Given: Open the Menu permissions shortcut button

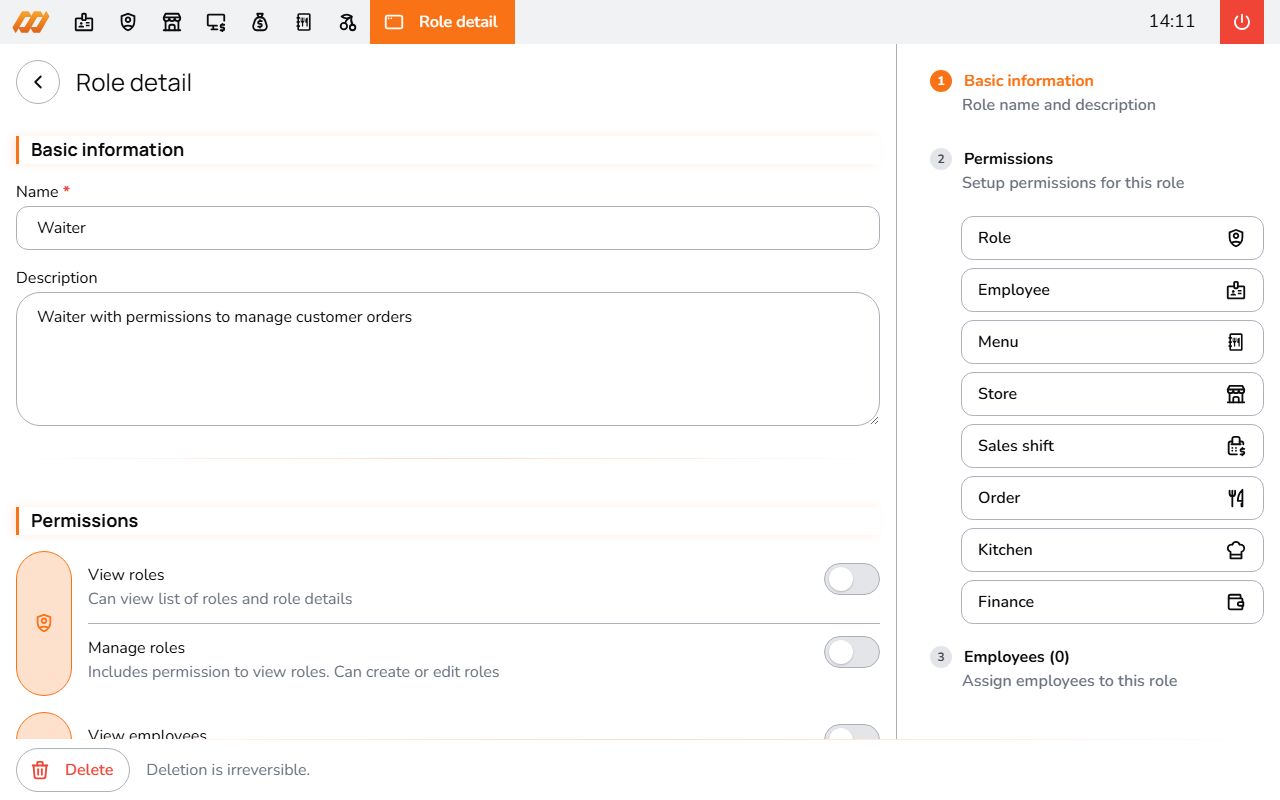Looking at the screenshot, I should point(1112,342).
